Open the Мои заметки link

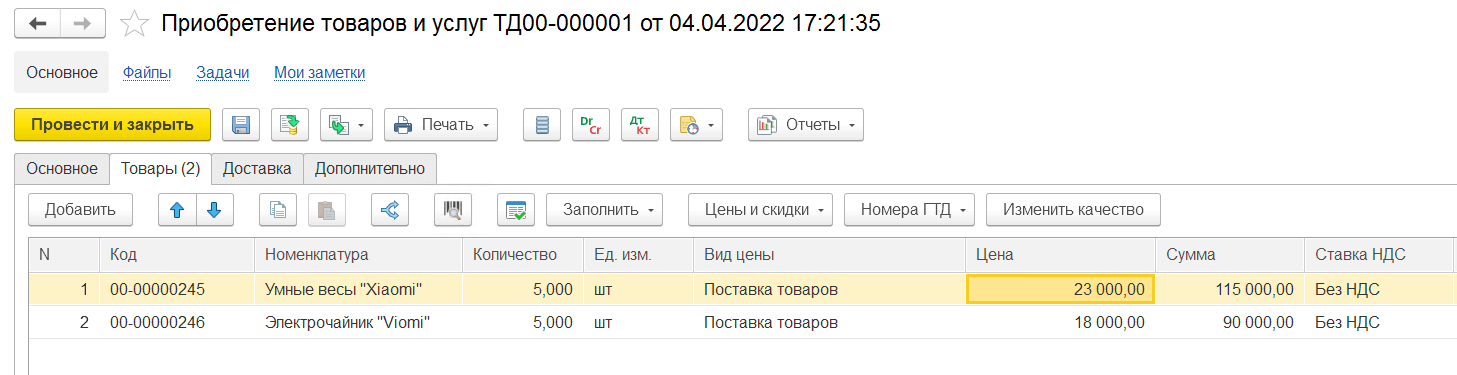tap(320, 73)
